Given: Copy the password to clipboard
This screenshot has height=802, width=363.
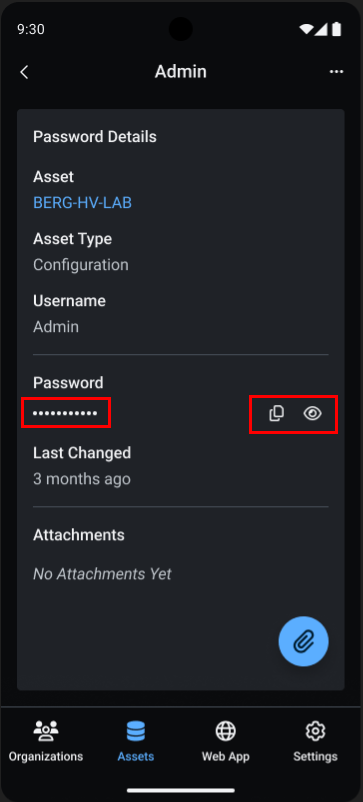Looking at the screenshot, I should click(x=277, y=413).
